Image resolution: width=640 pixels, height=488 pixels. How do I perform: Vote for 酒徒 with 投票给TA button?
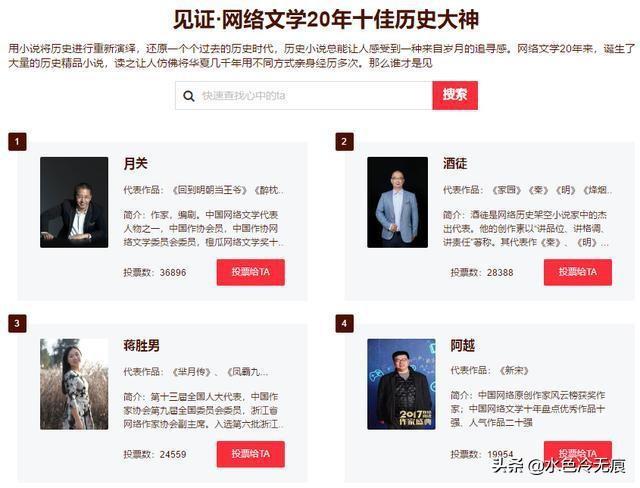pos(578,272)
